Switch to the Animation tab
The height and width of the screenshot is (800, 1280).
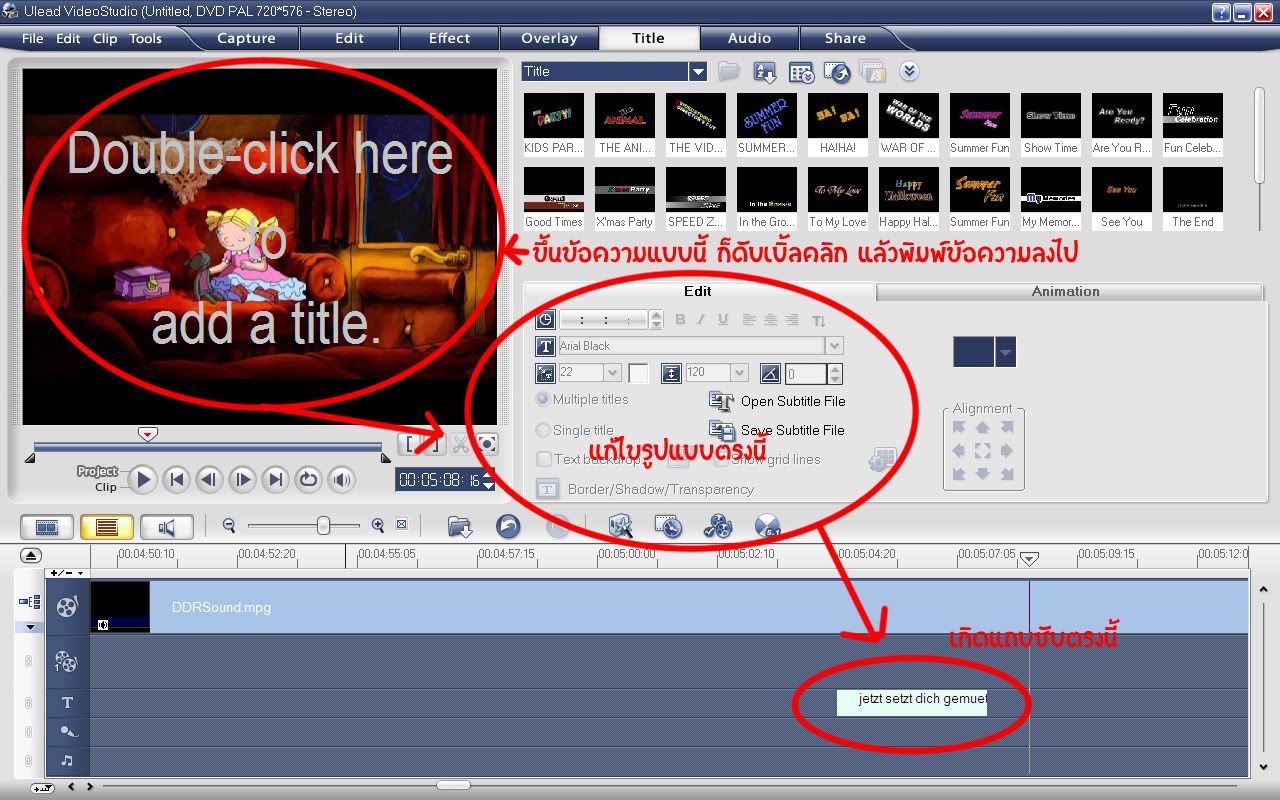coord(1065,291)
